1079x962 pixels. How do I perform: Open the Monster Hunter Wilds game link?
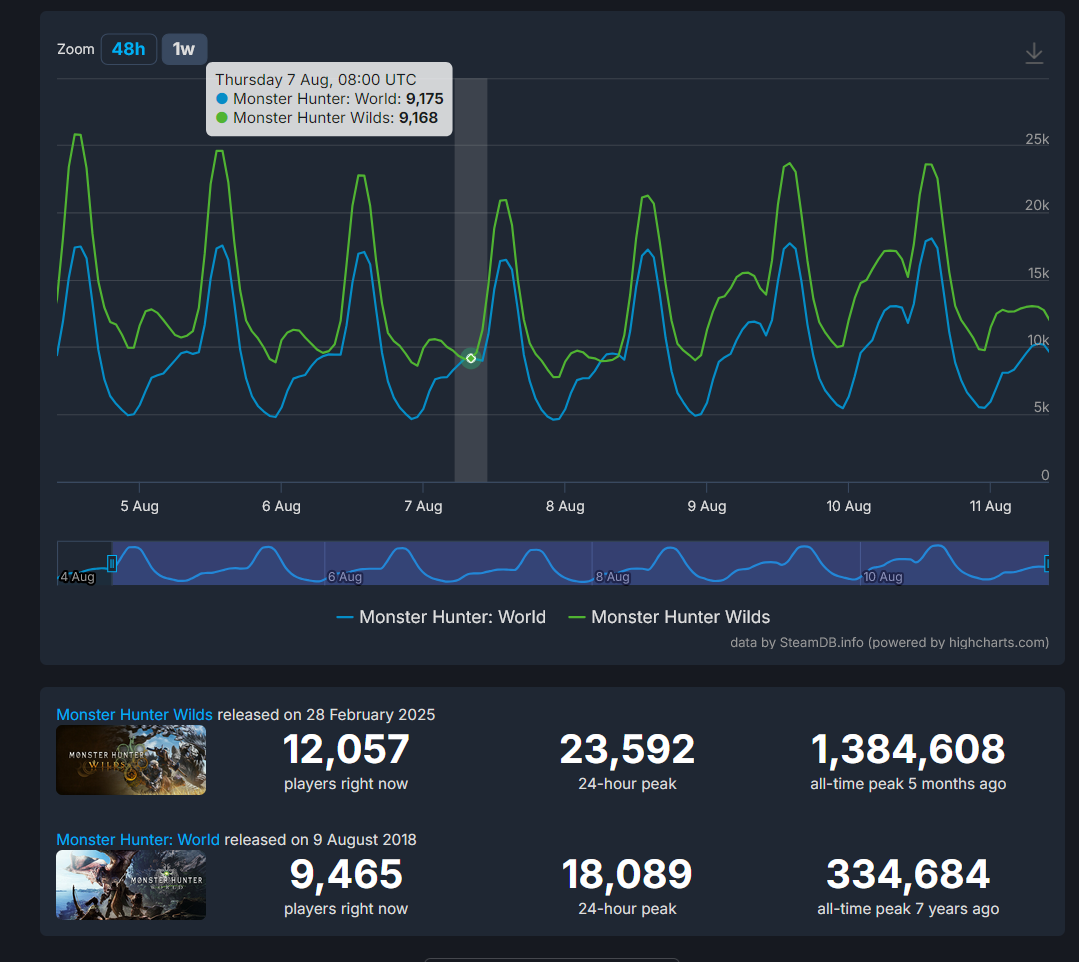click(x=134, y=714)
